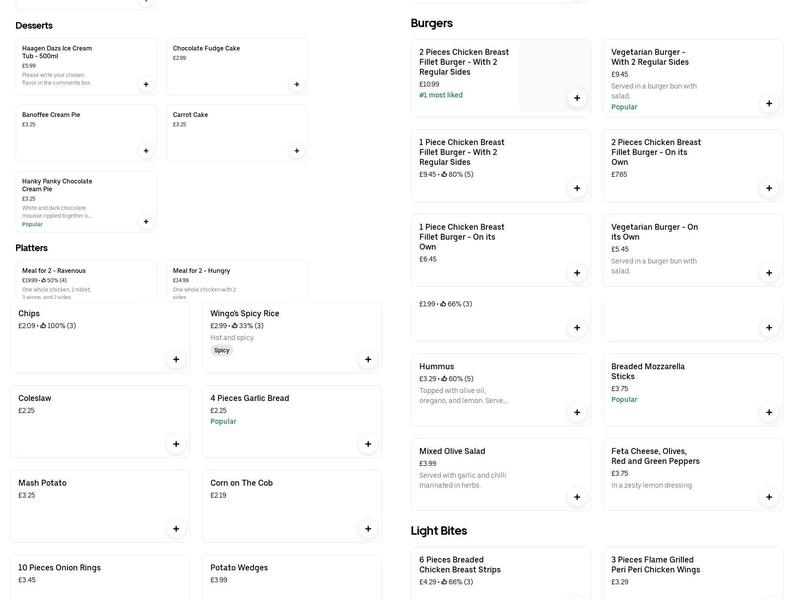Open Meal for 2 - Ravenous platter
Screen dimensions: 800x600
click(54, 270)
